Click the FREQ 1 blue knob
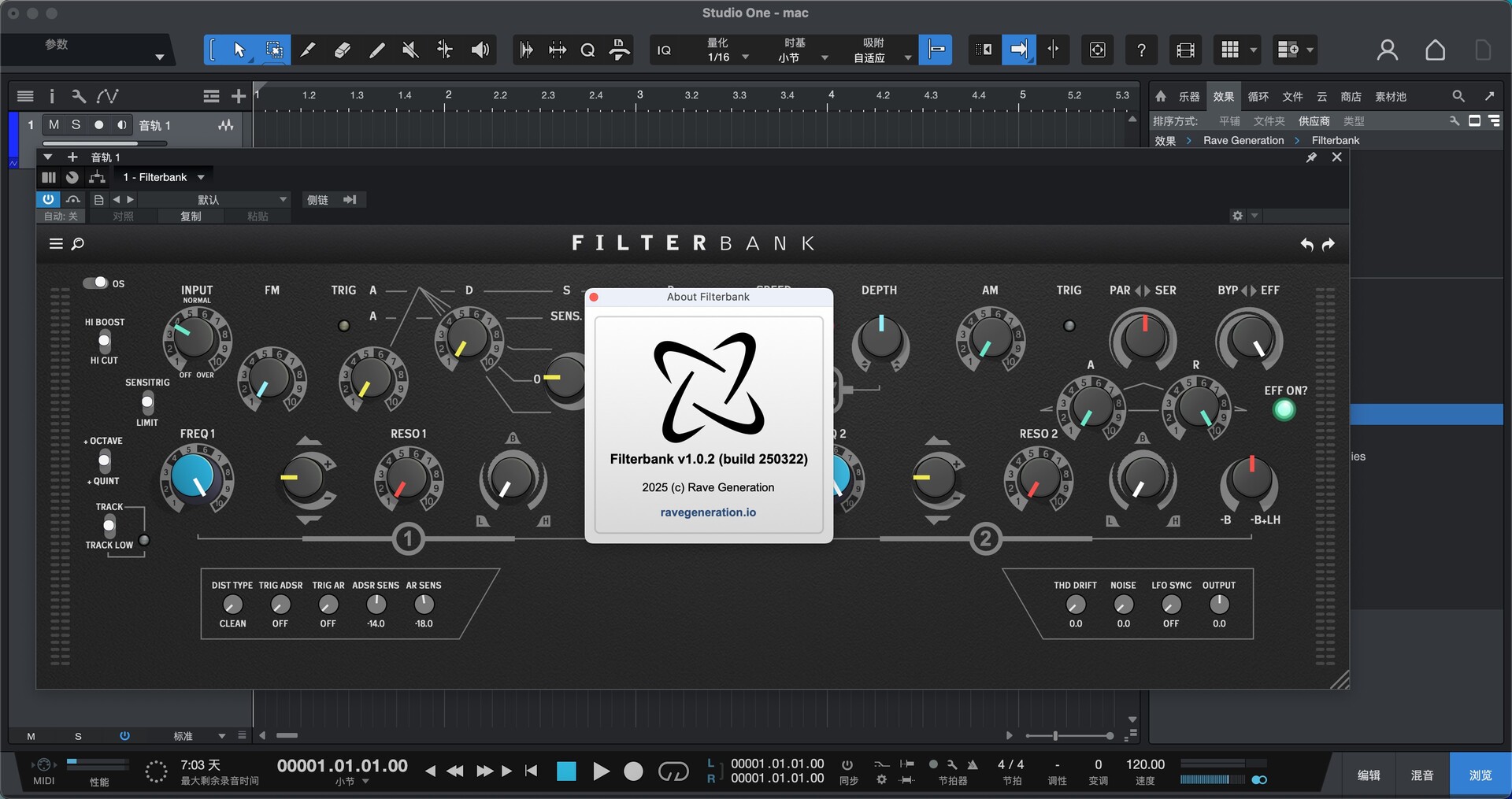Viewport: 1512px width, 799px height. pos(193,477)
